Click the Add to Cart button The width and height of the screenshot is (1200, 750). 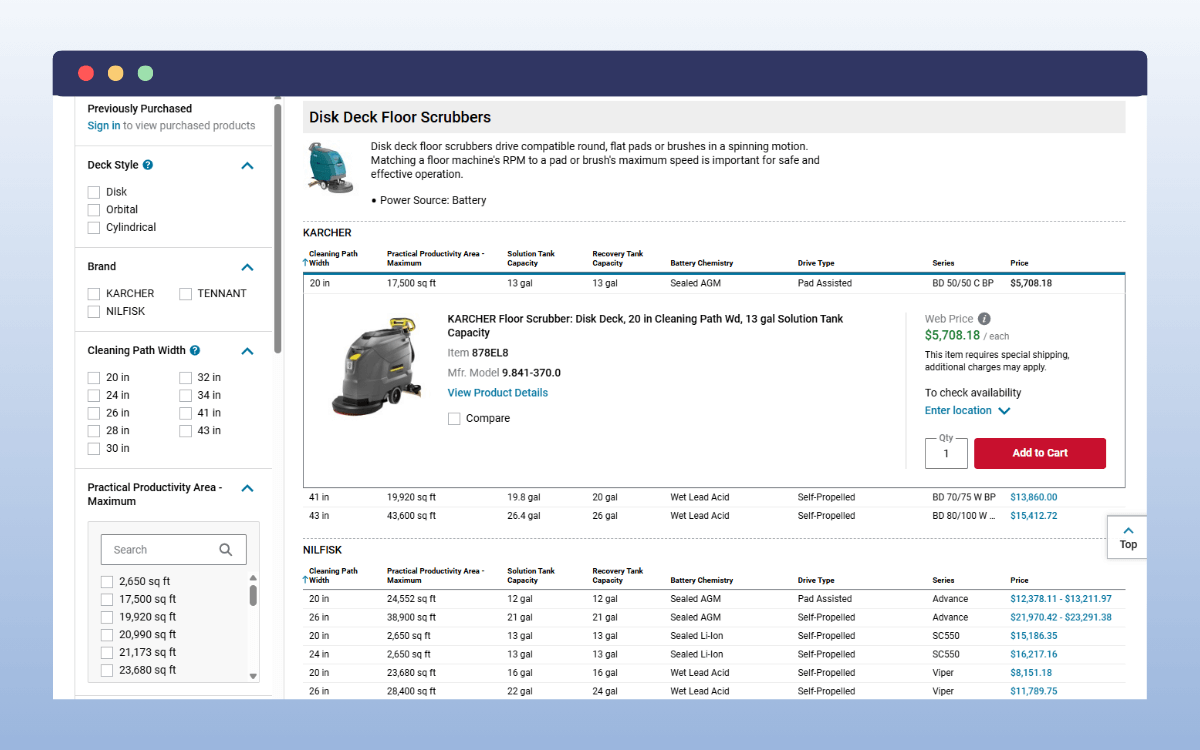[x=1039, y=453]
